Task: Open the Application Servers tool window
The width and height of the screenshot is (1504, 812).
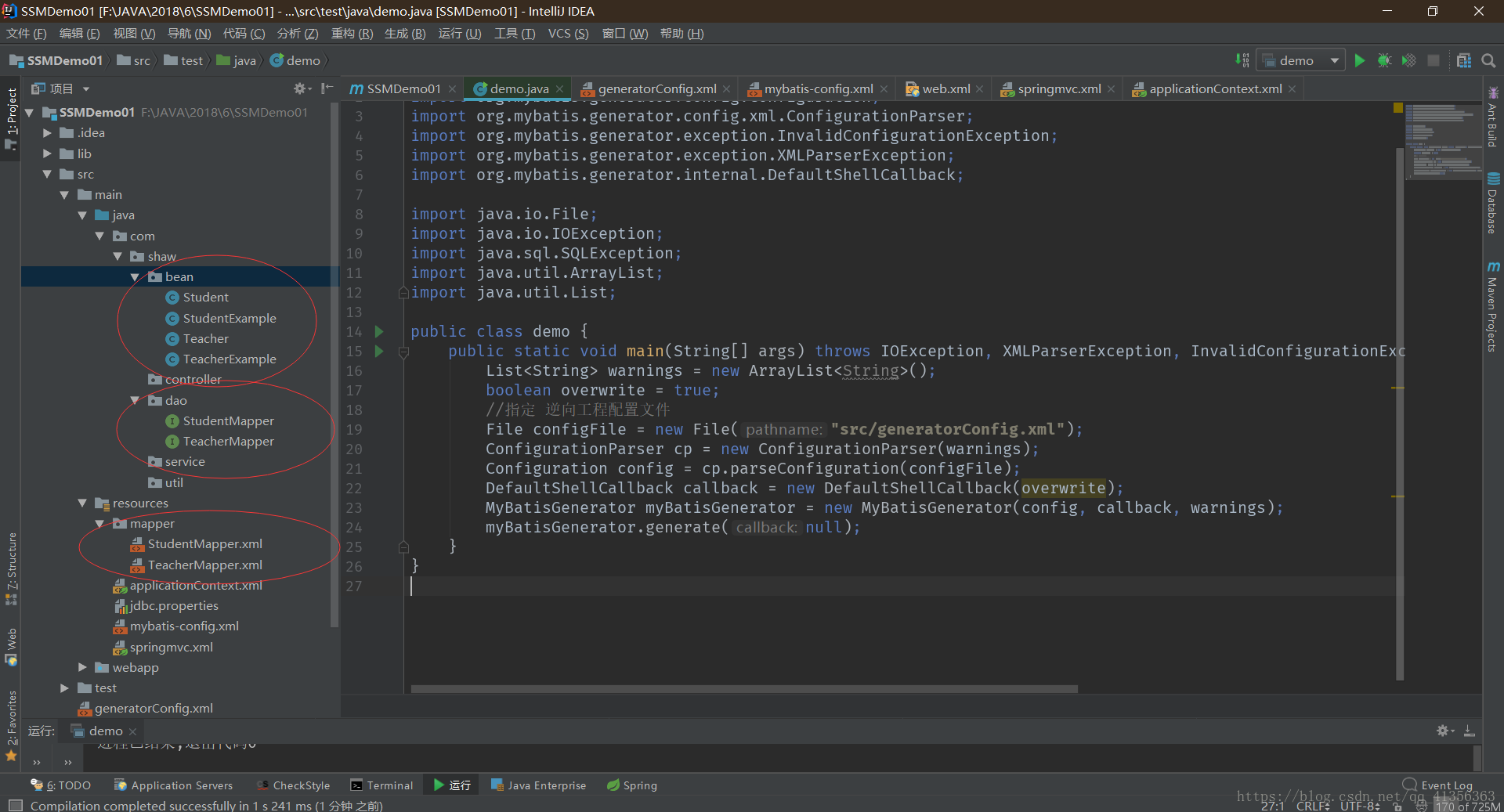Action: (x=173, y=785)
